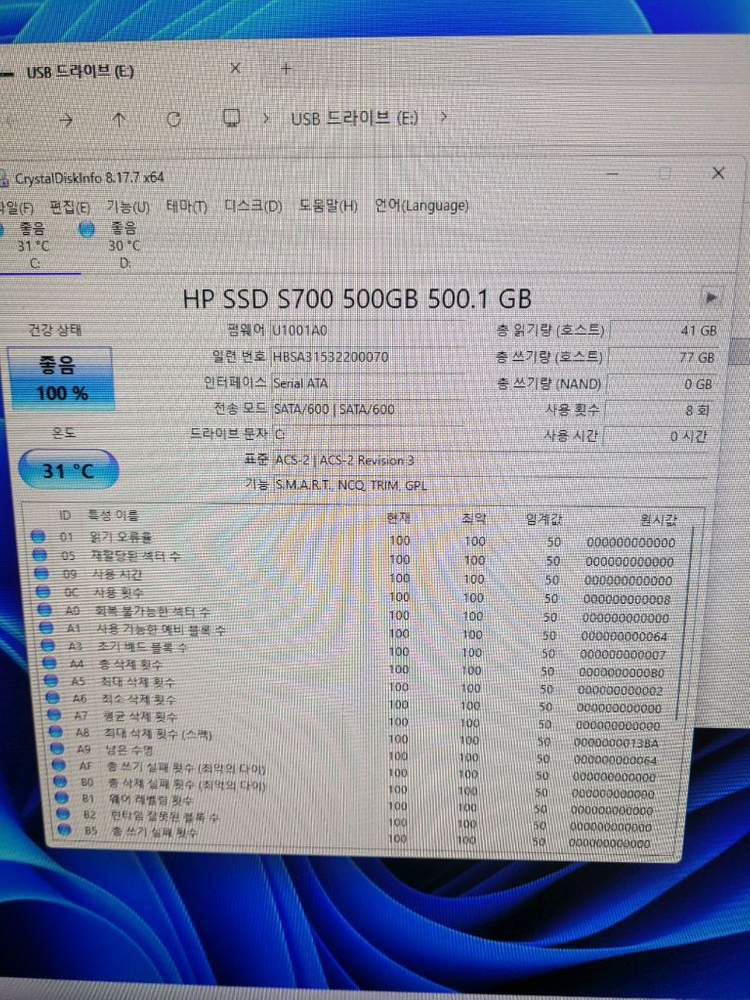Image resolution: width=750 pixels, height=1000 pixels.
Task: Click the 현재 column header
Action: [x=399, y=518]
